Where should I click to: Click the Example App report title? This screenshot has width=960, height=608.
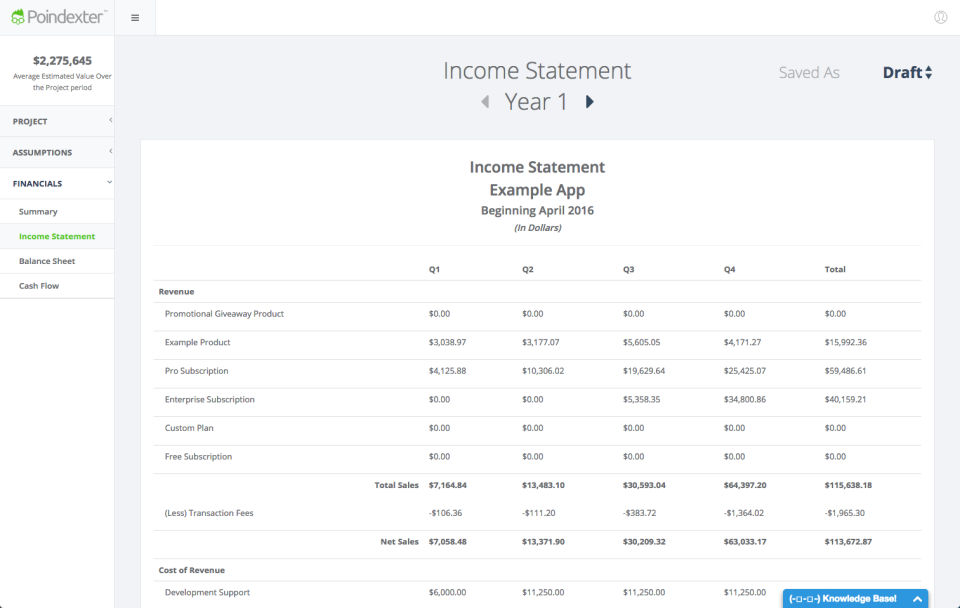point(537,190)
